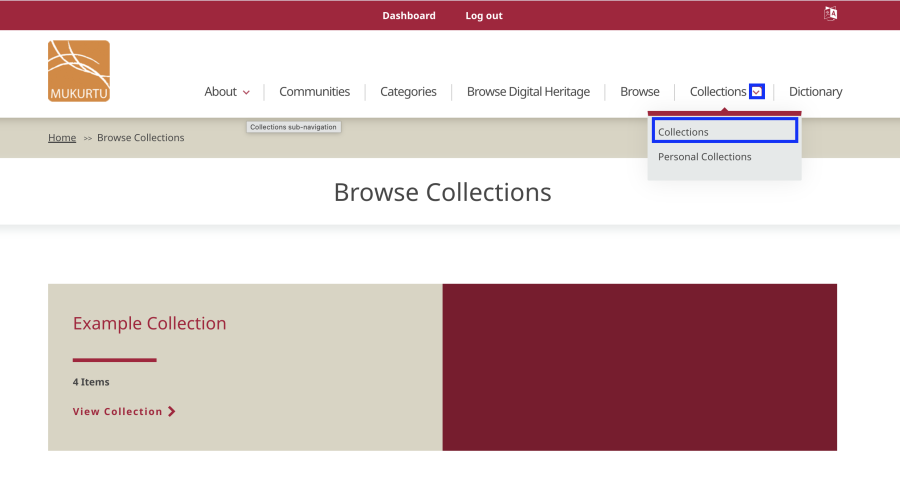Click the arrow beside View Collection

pos(172,412)
